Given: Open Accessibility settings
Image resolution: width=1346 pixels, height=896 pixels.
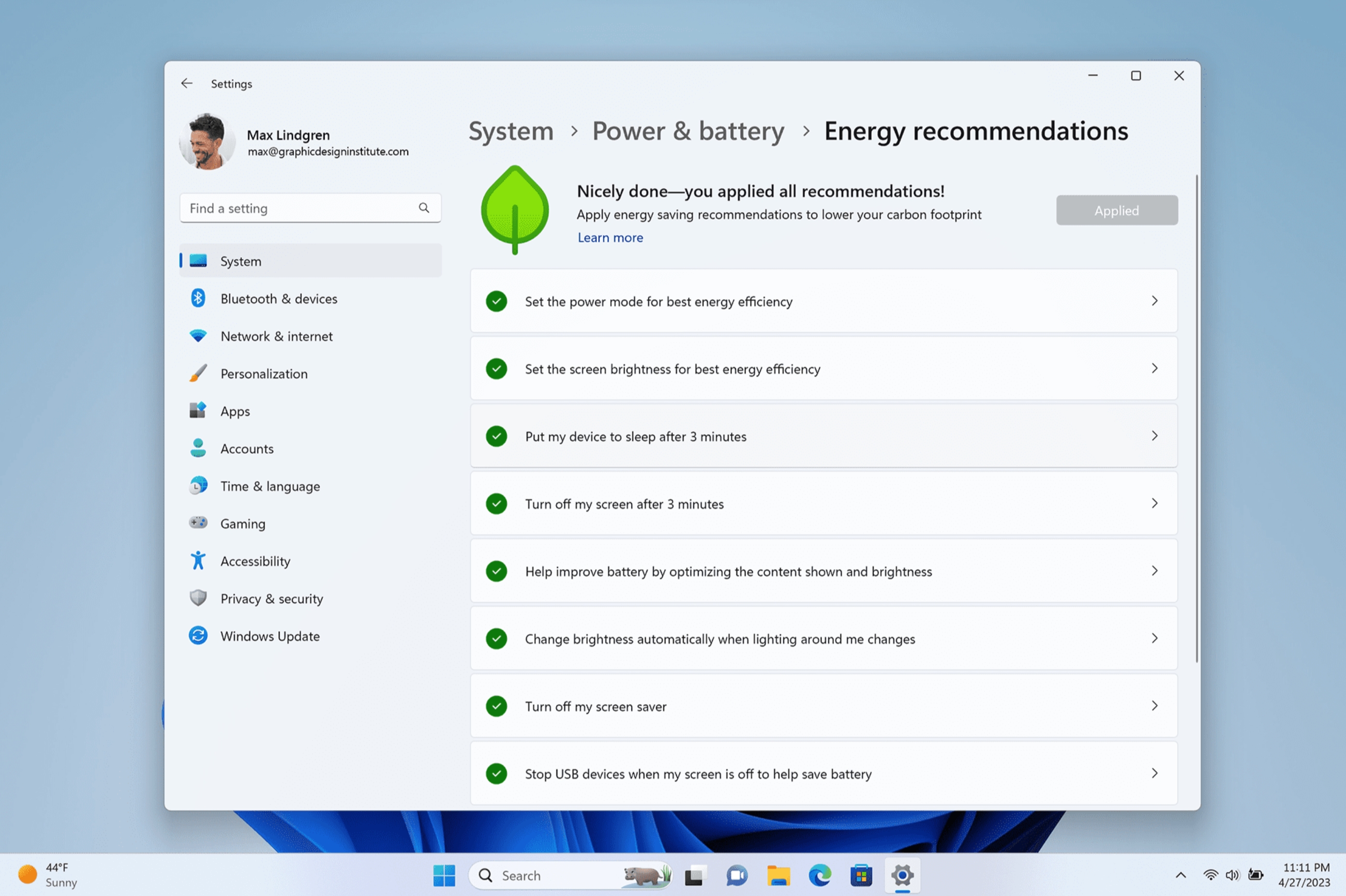Looking at the screenshot, I should coord(255,561).
